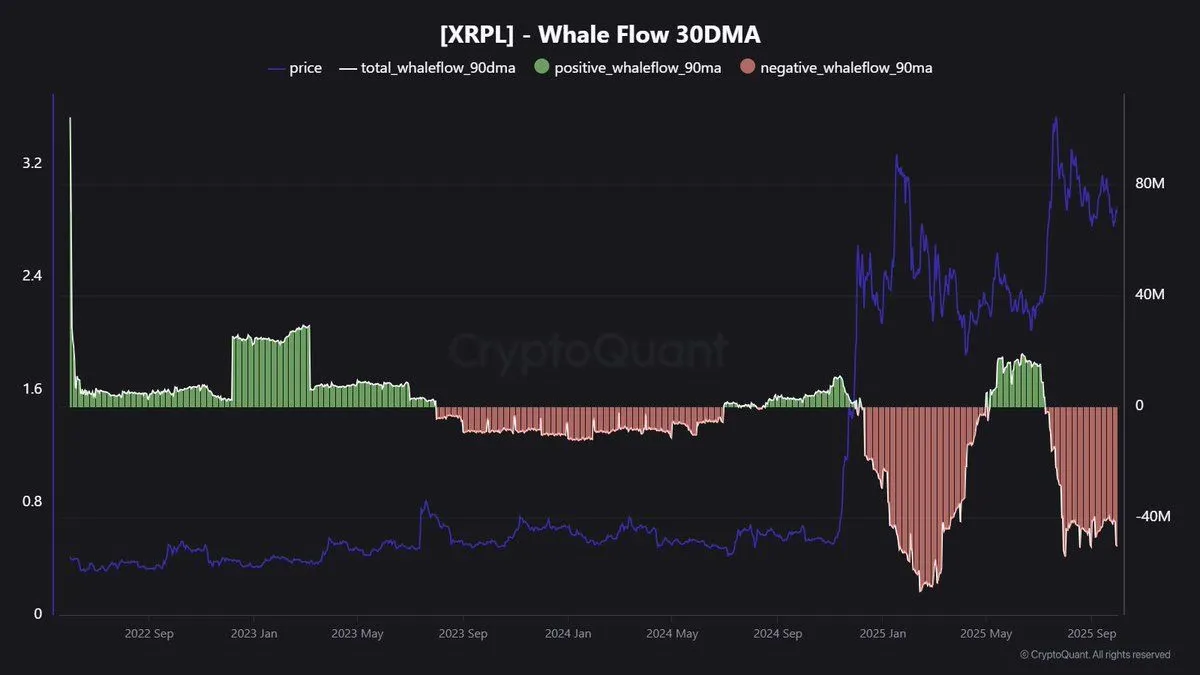The width and height of the screenshot is (1200, 675).
Task: Click the chart title XRPL Whale Flow 30DMA
Action: [x=600, y=35]
